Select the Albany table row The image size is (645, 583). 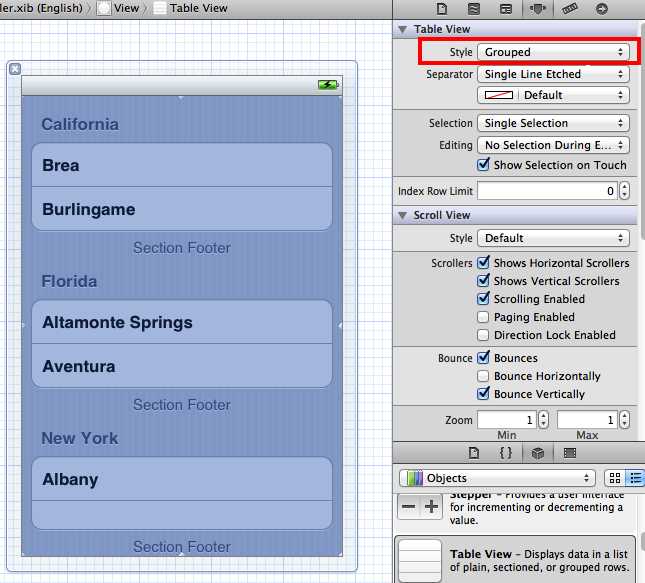182,479
